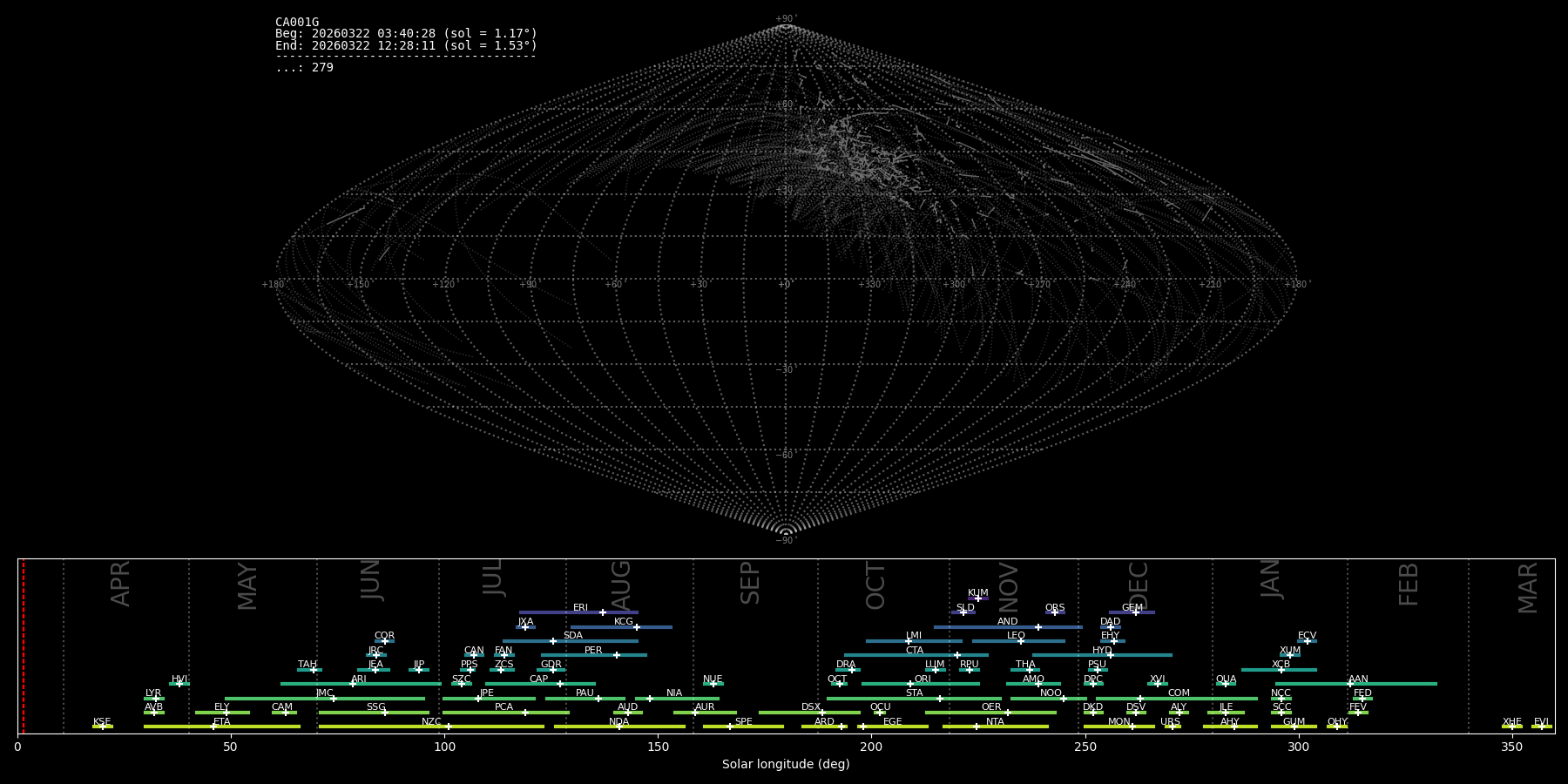
Task: Click the DEC month label
Action: pos(1139,585)
